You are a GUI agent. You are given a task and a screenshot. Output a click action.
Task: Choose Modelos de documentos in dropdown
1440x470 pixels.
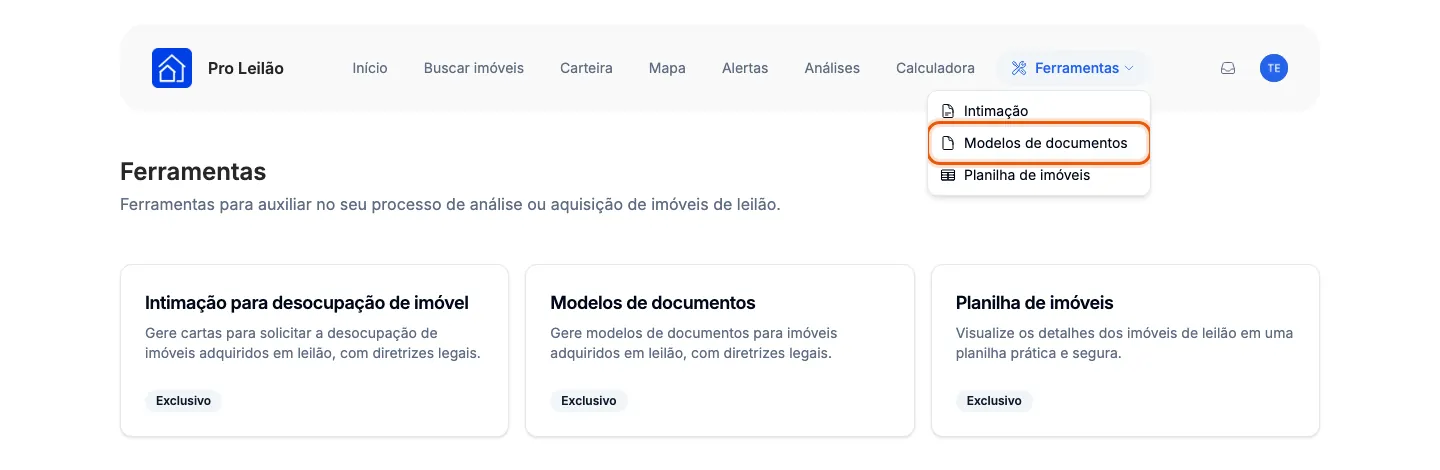(1039, 143)
